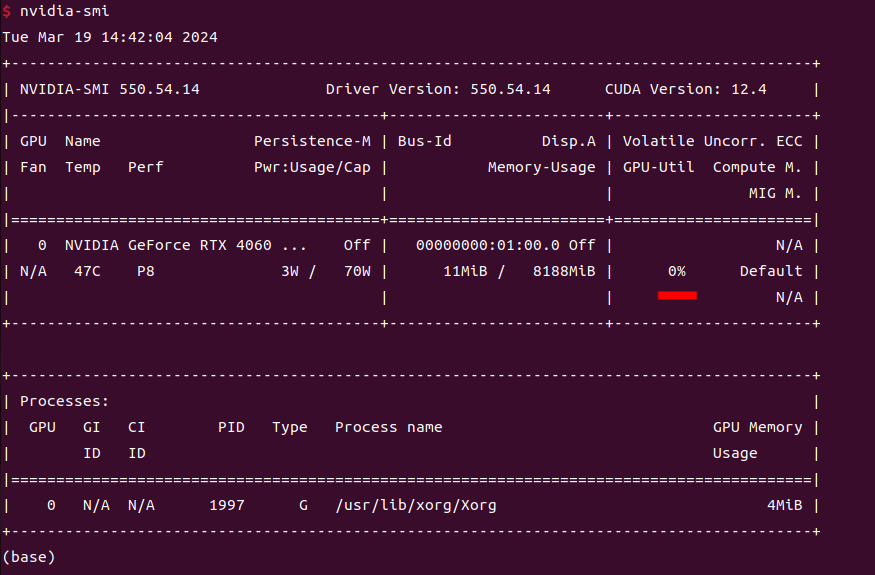This screenshot has width=875, height=575.
Task: Click the CI ID column header
Action: (137, 440)
